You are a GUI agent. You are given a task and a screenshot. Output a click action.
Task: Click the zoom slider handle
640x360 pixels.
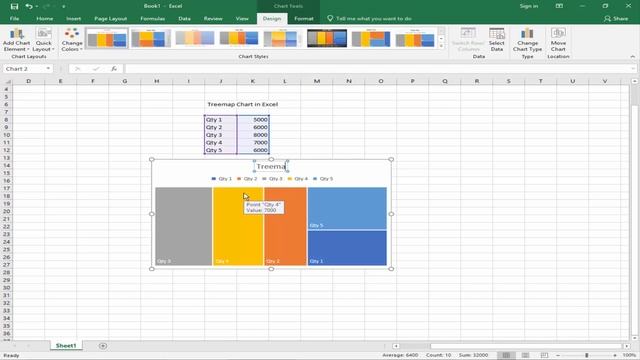pyautogui.click(x=587, y=356)
